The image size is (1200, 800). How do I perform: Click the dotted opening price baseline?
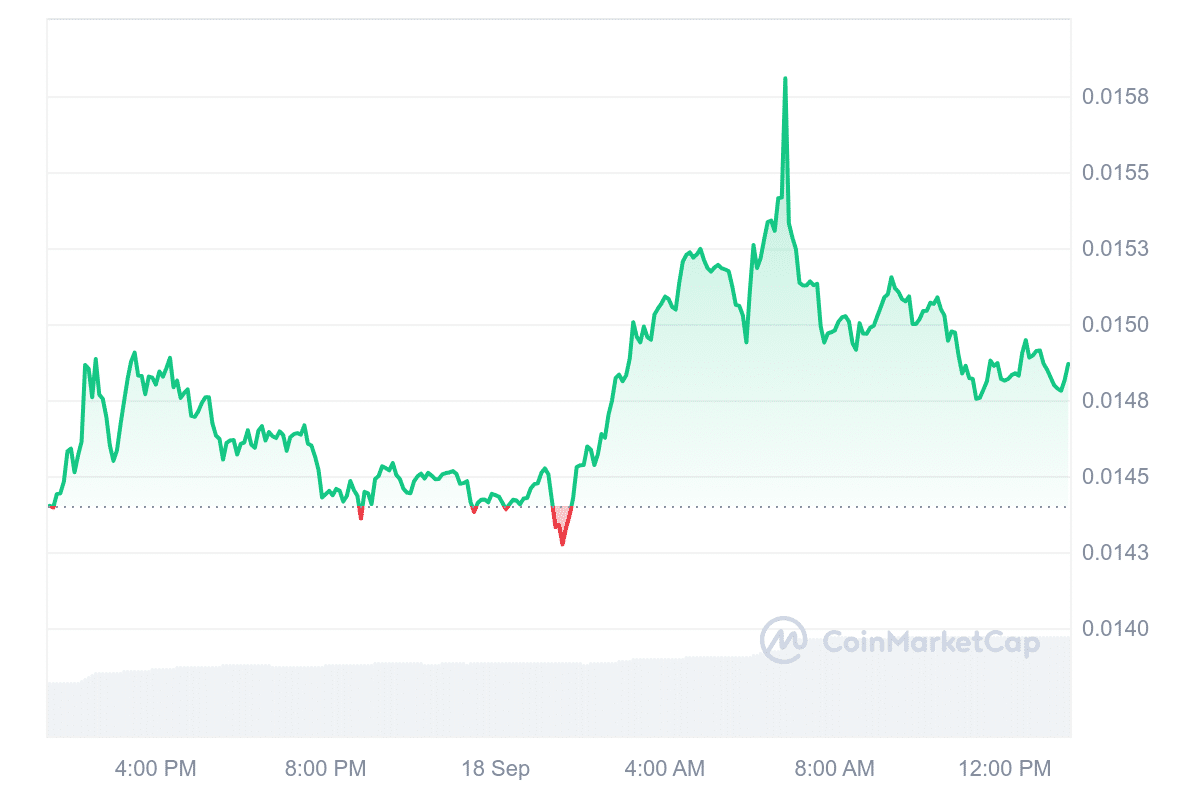pos(559,507)
